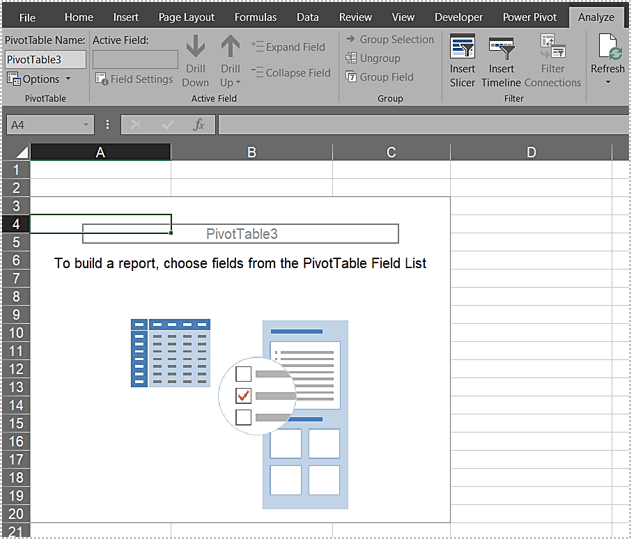Click the Refresh icon
631x539 pixels.
(608, 47)
